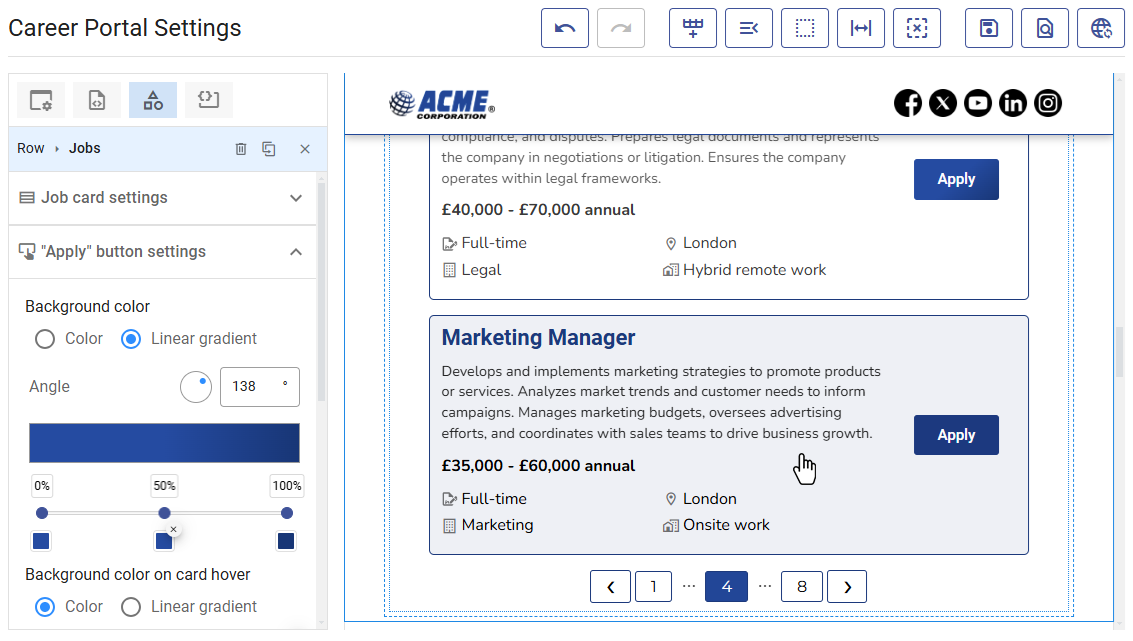Select Linear gradient for background color
Viewport: 1133px width, 641px height.
pyautogui.click(x=131, y=339)
